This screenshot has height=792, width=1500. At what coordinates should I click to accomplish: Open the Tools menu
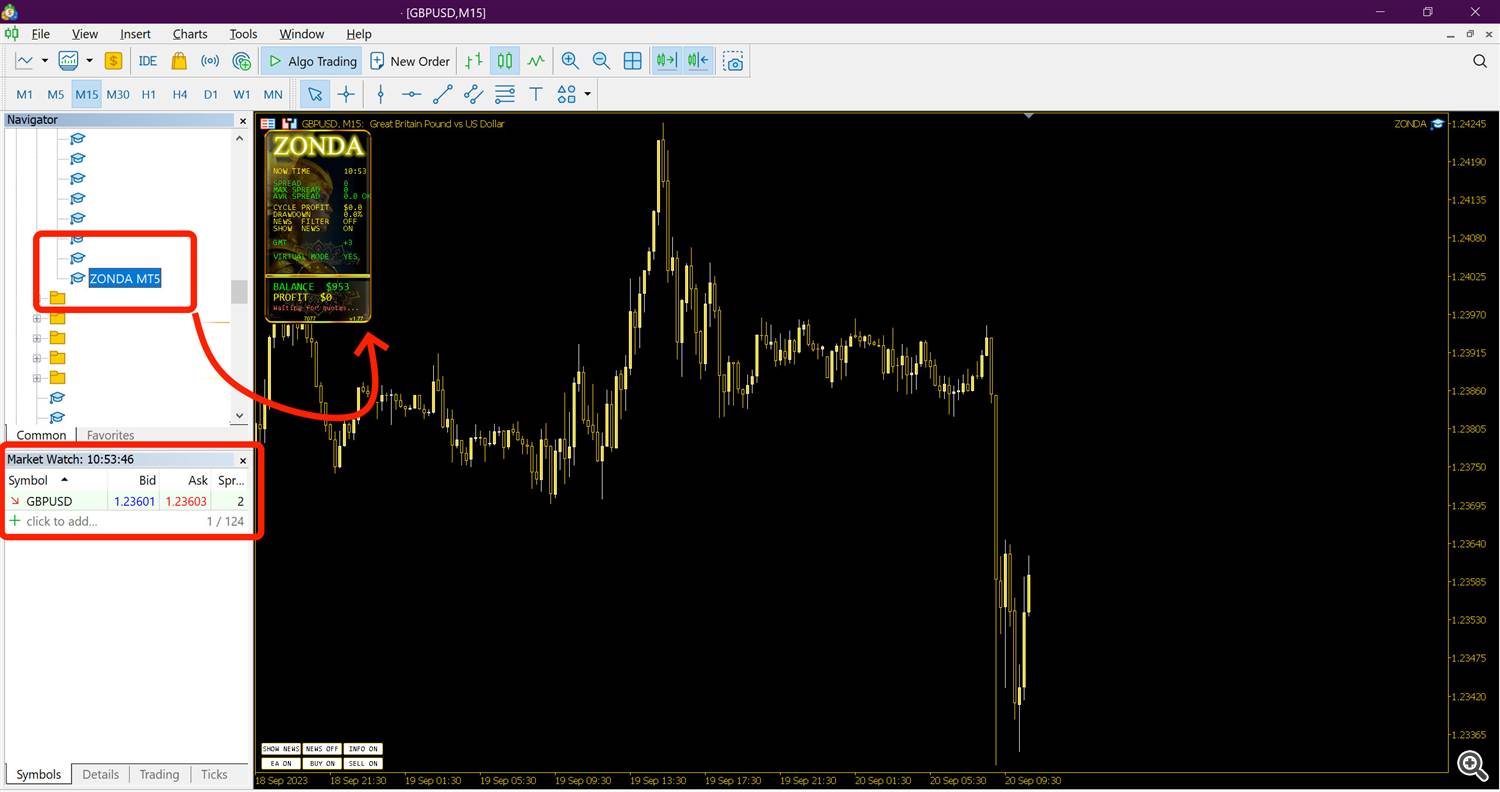click(243, 33)
